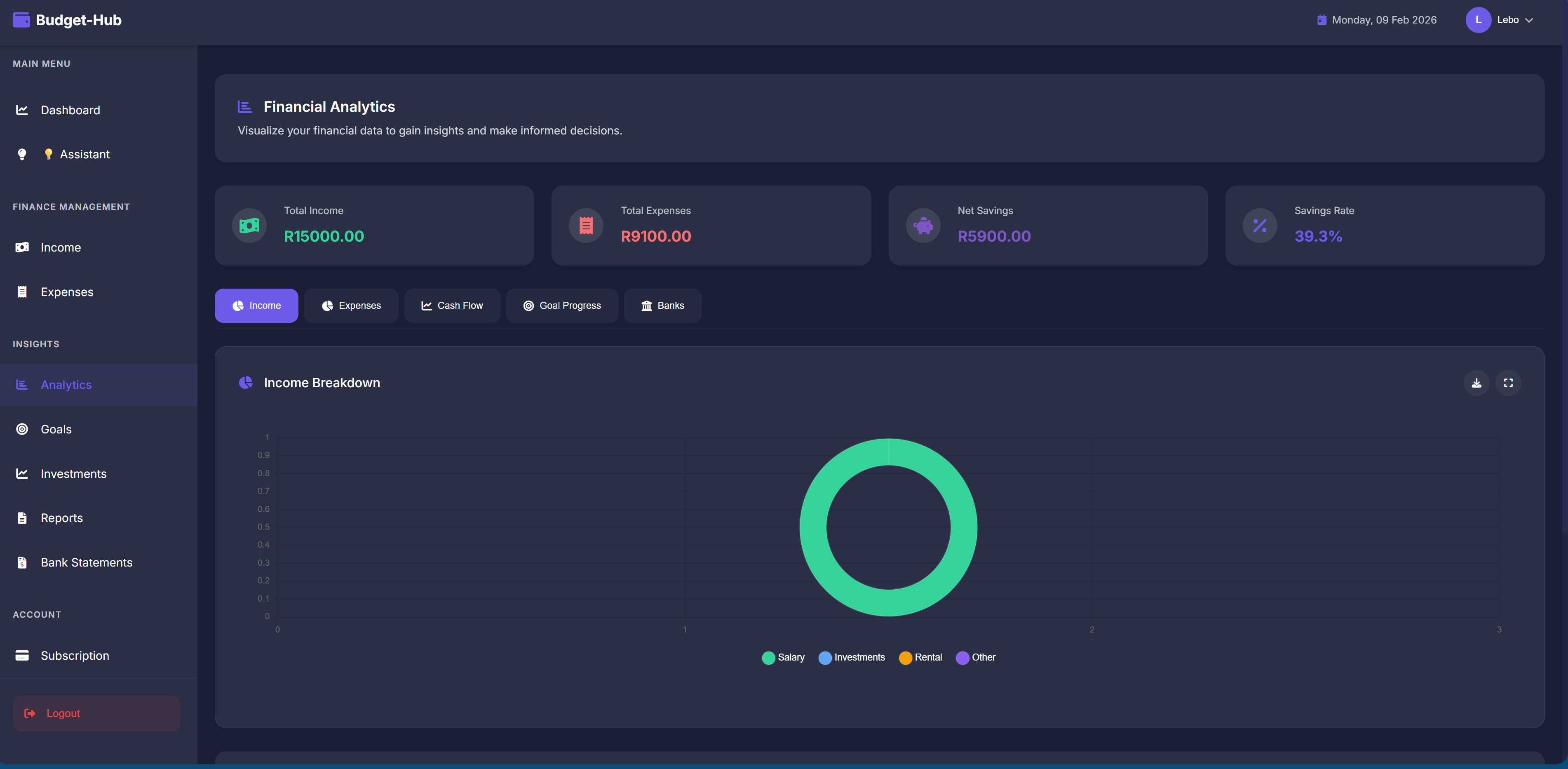Click the Income camera icon in sidebar
The image size is (1568, 769).
pyautogui.click(x=22, y=247)
